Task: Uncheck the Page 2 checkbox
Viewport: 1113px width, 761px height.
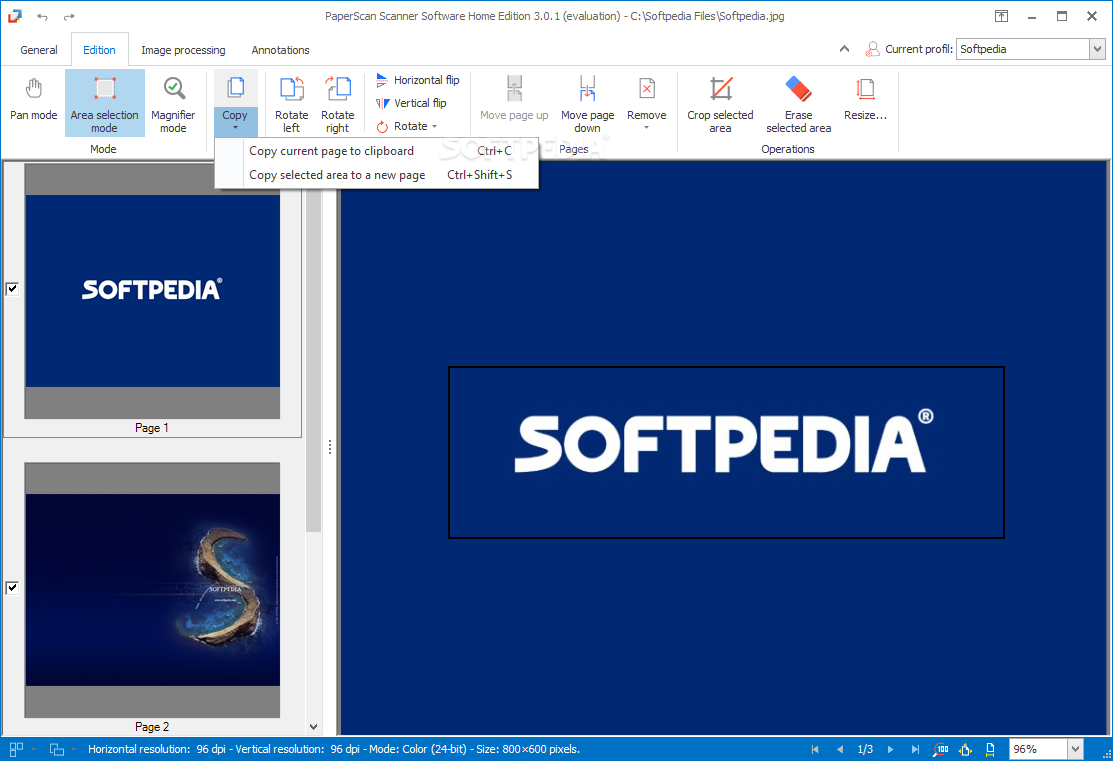Action: pos(12,587)
